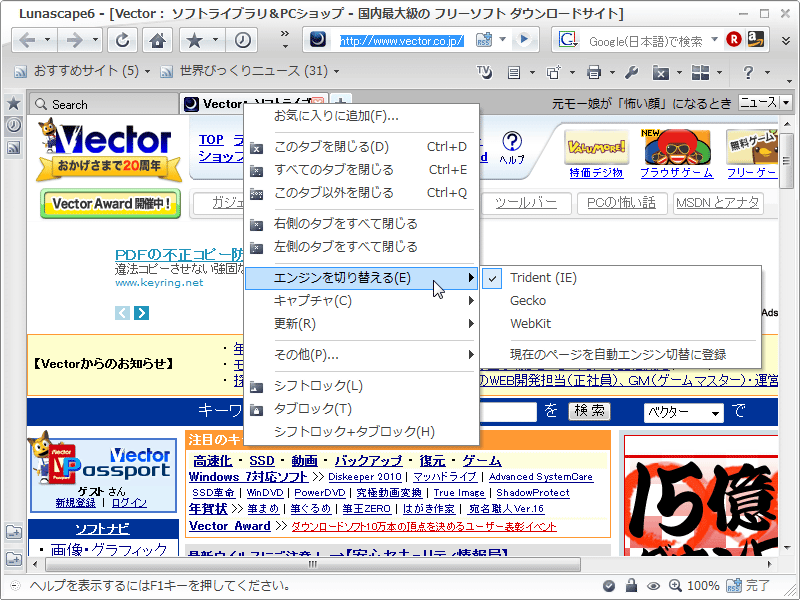Viewport: 800px width, 600px height.
Task: Choose このタブ以外を閉じる
Action: coord(361,193)
